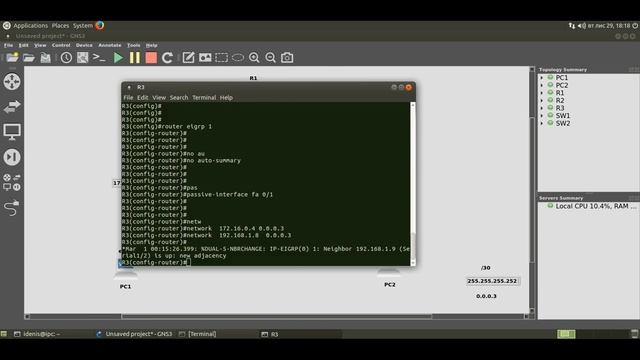Toggle show interface labels icon
This screenshot has height=360, width=640.
82,58
